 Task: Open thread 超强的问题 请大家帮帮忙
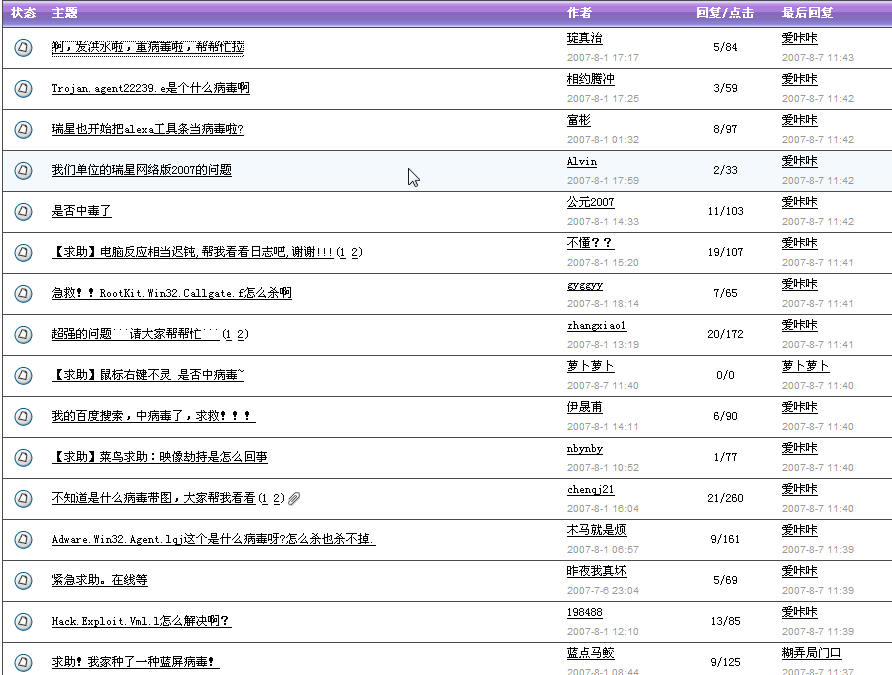click(x=135, y=334)
